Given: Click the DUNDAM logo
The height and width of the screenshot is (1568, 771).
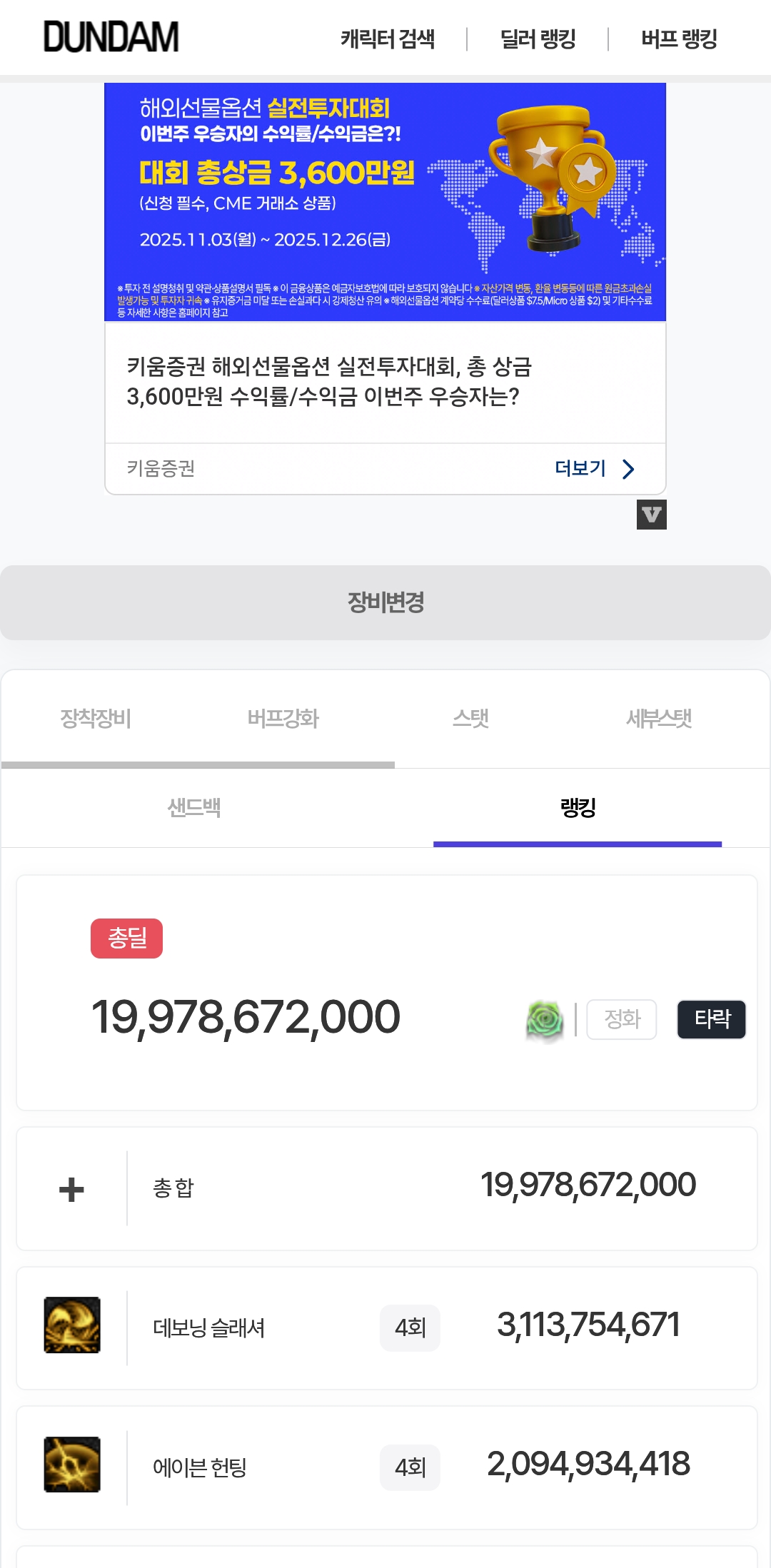Looking at the screenshot, I should point(111,37).
